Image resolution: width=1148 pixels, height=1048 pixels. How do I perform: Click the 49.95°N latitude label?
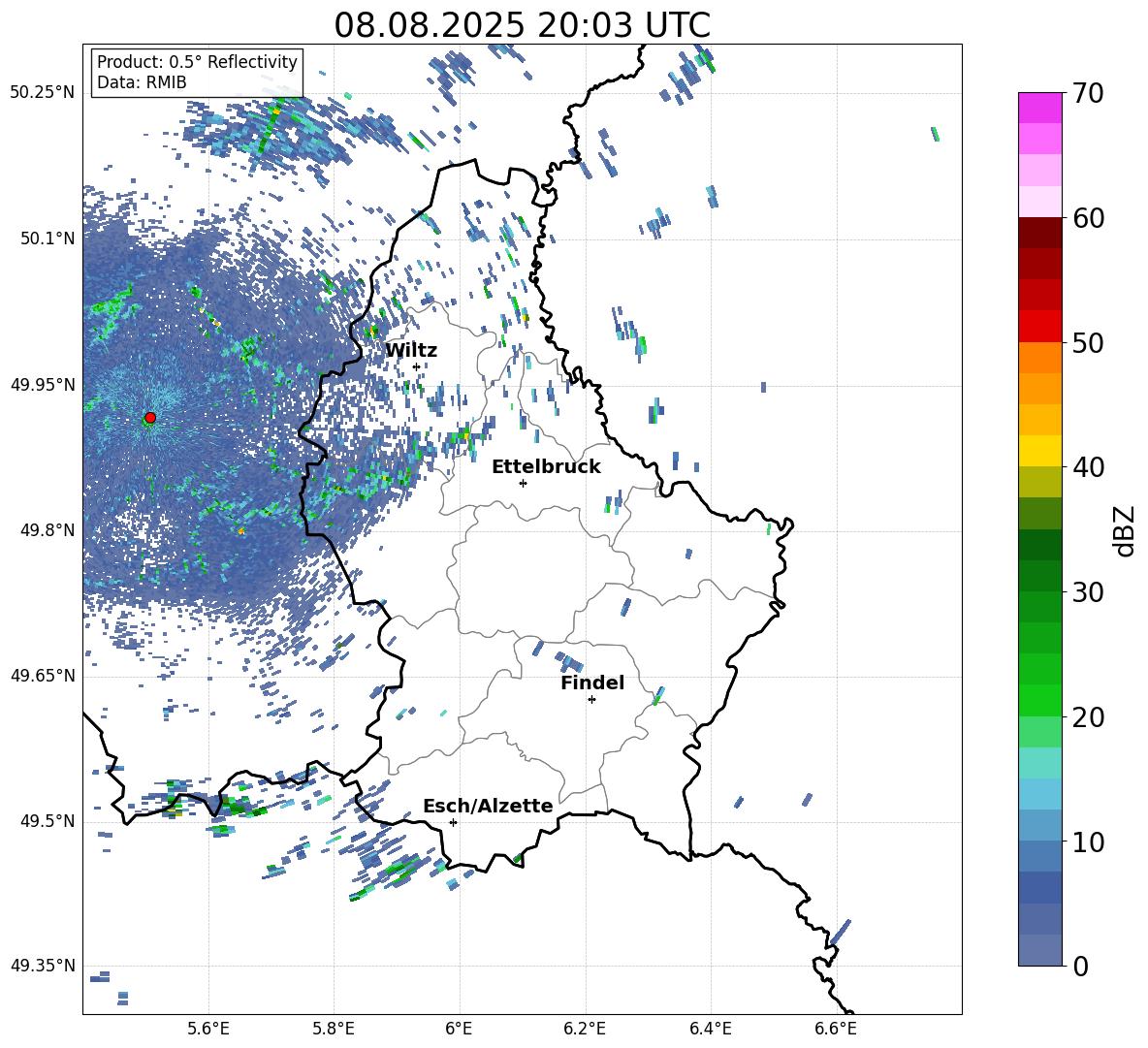click(x=43, y=385)
